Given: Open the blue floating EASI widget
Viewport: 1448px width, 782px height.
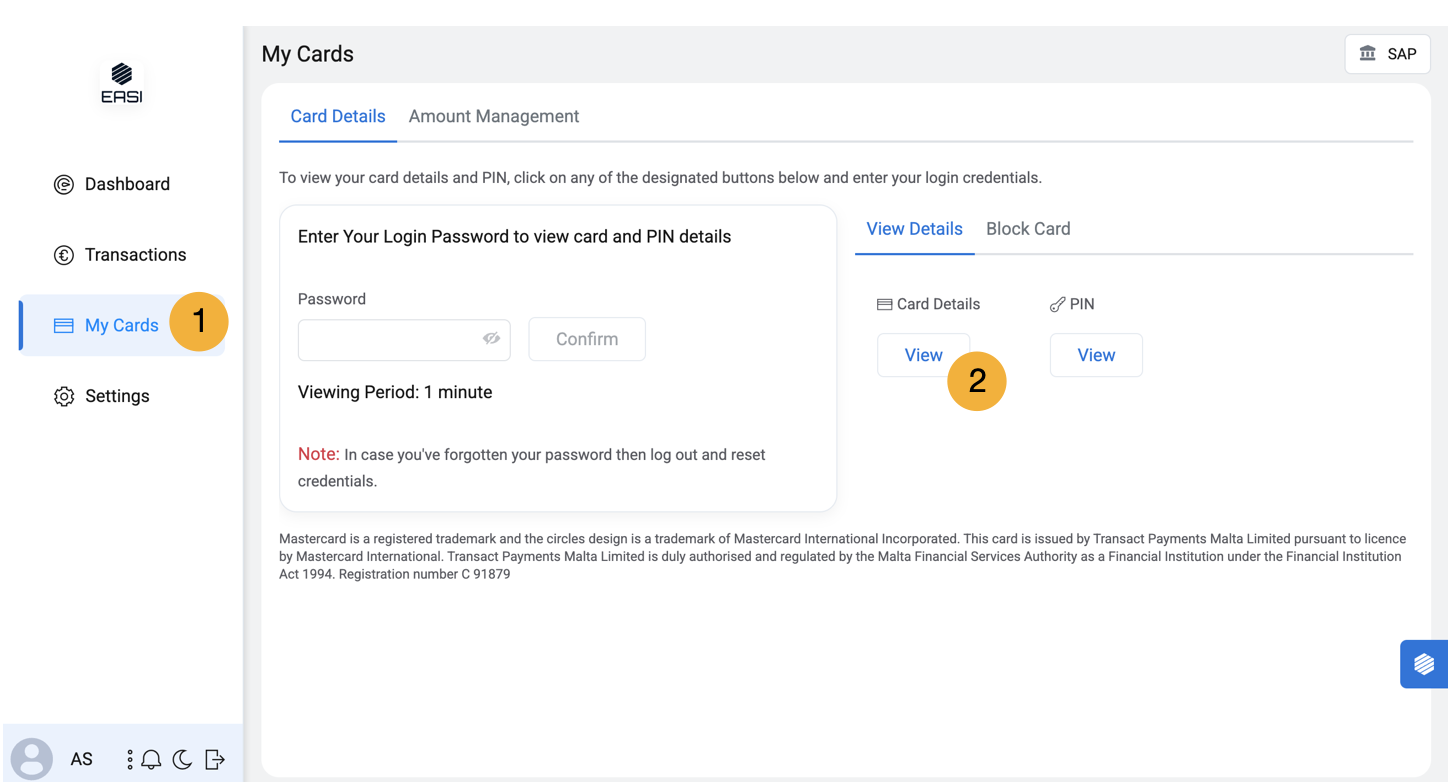Looking at the screenshot, I should coord(1424,664).
